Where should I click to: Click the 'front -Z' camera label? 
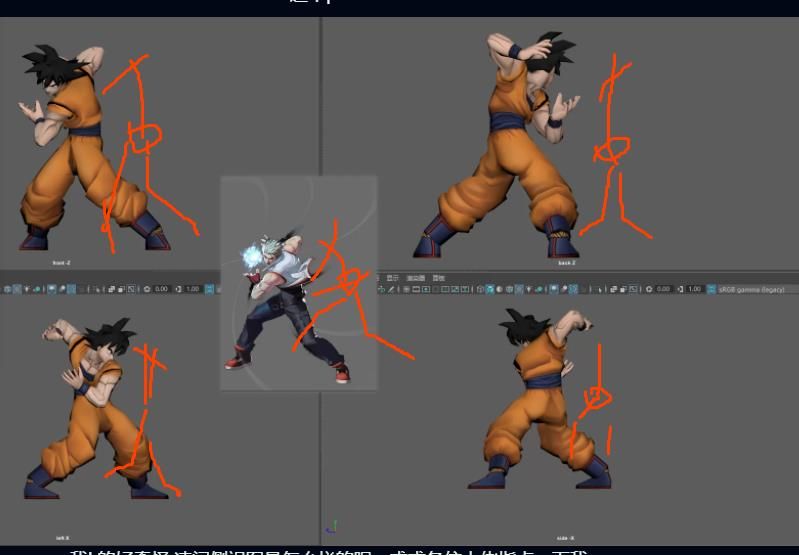click(x=61, y=263)
